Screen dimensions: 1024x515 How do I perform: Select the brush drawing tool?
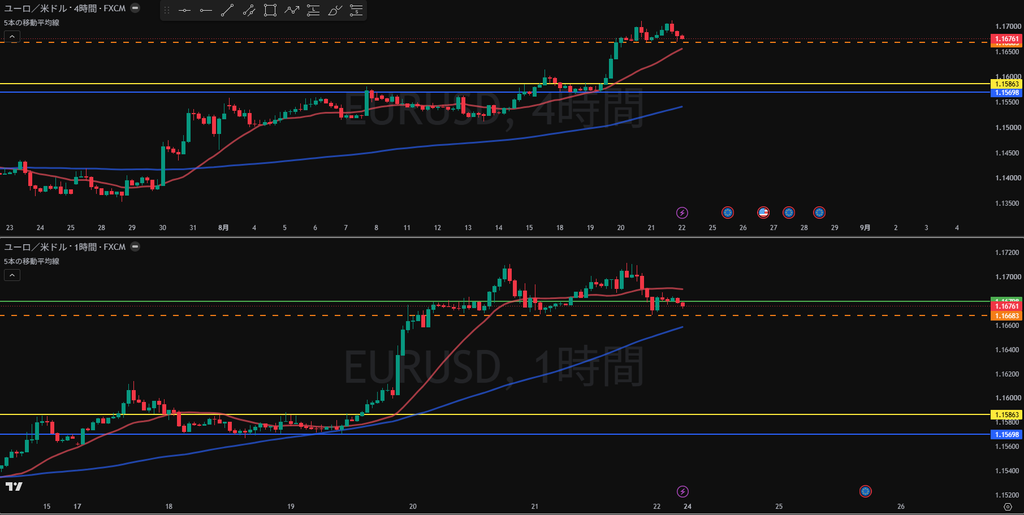tap(334, 10)
